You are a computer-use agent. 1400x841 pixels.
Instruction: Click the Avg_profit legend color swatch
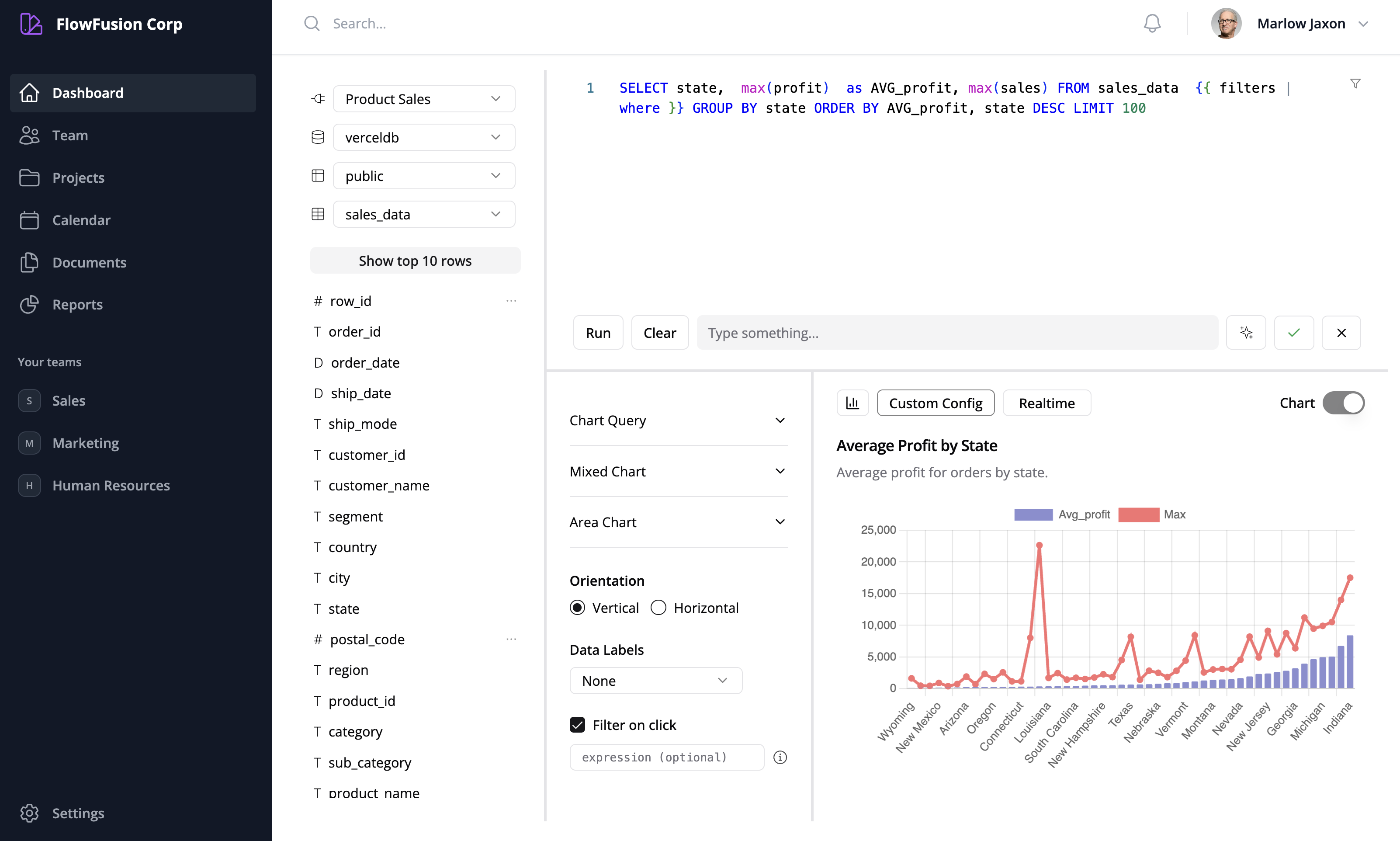1033,514
